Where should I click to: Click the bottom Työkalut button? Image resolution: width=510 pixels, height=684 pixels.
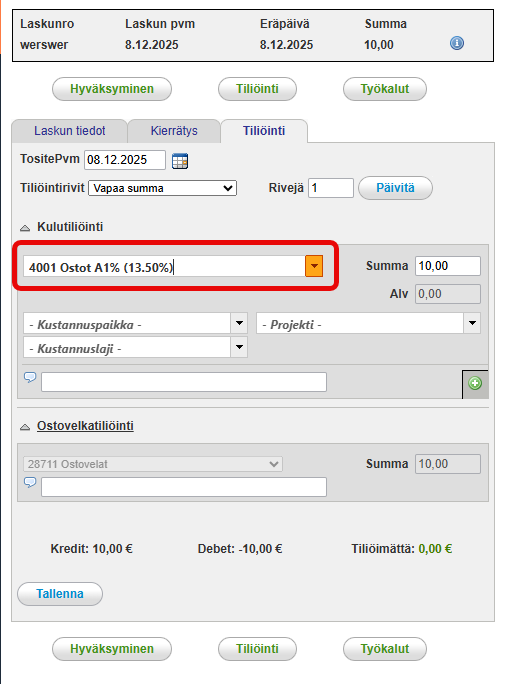click(x=385, y=649)
